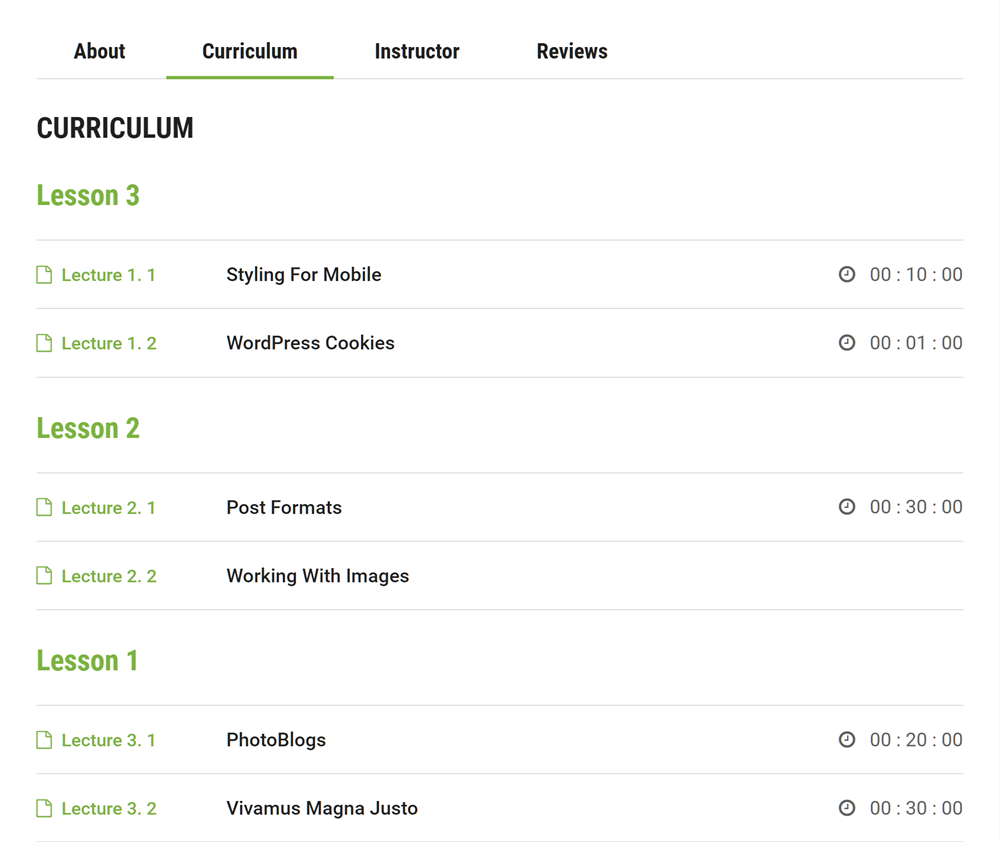
Task: Show the Reviews tab
Action: [572, 51]
